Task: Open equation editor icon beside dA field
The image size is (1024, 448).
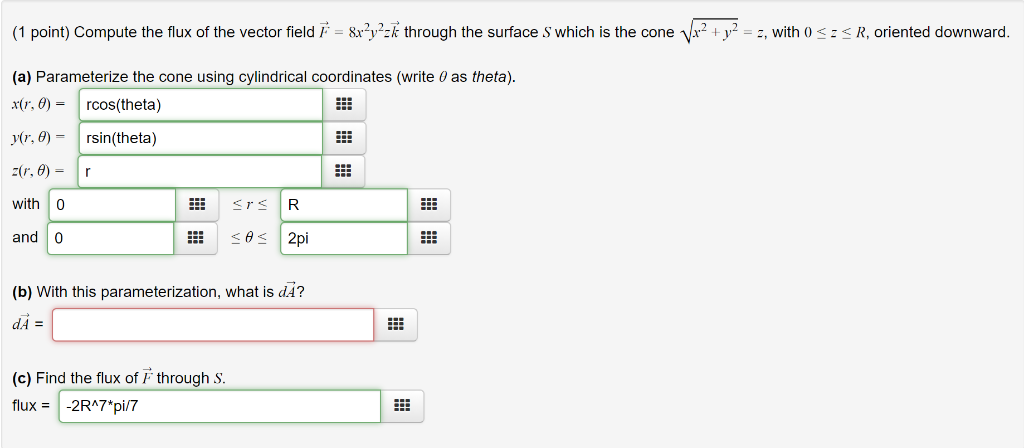Action: click(395, 325)
